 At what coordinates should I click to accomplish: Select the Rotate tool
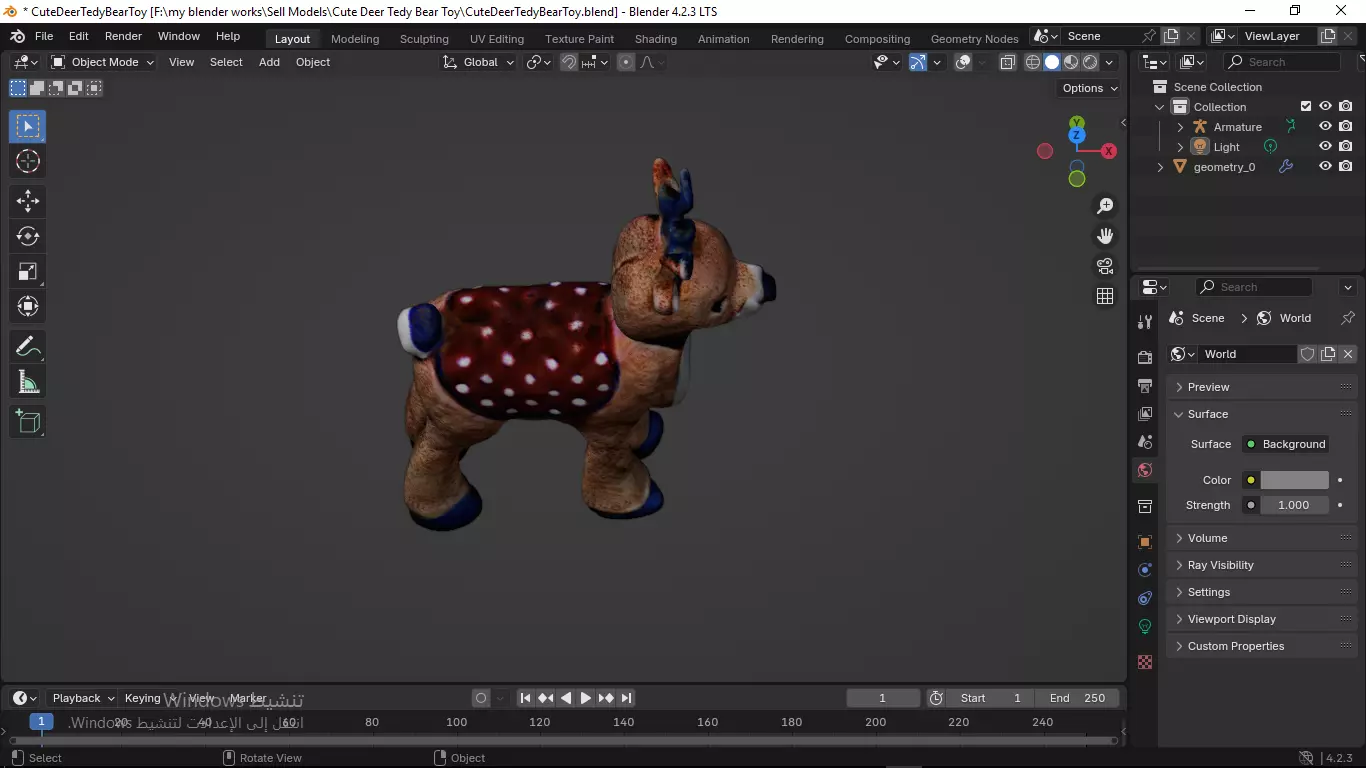(28, 236)
